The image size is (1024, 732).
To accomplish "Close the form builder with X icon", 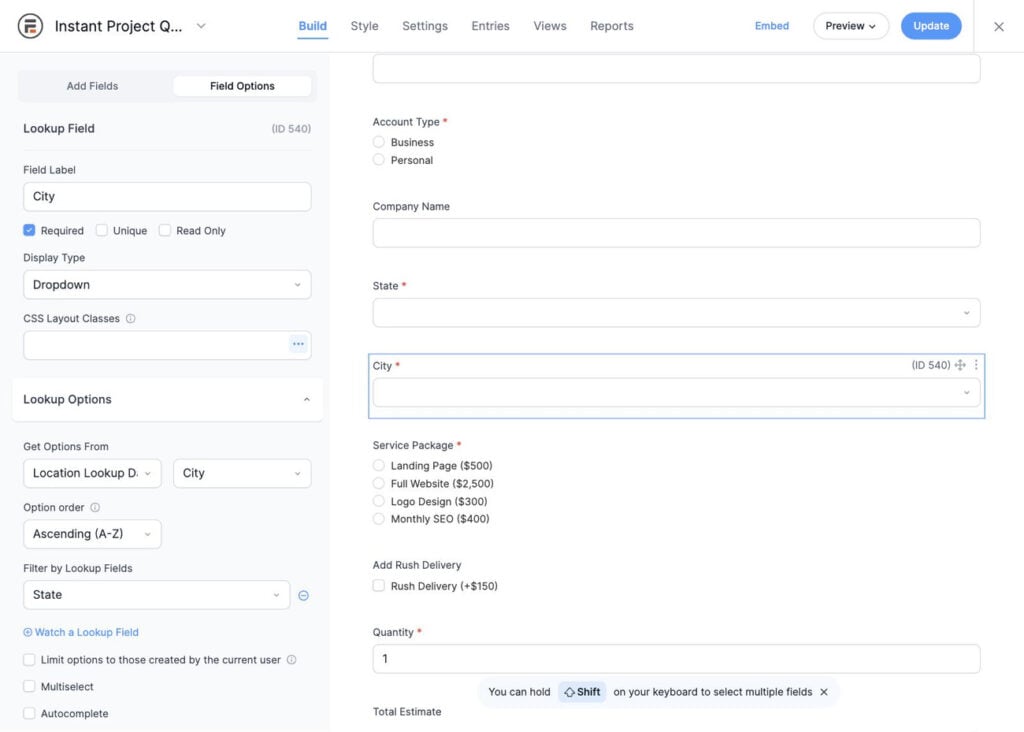I will coord(999,27).
